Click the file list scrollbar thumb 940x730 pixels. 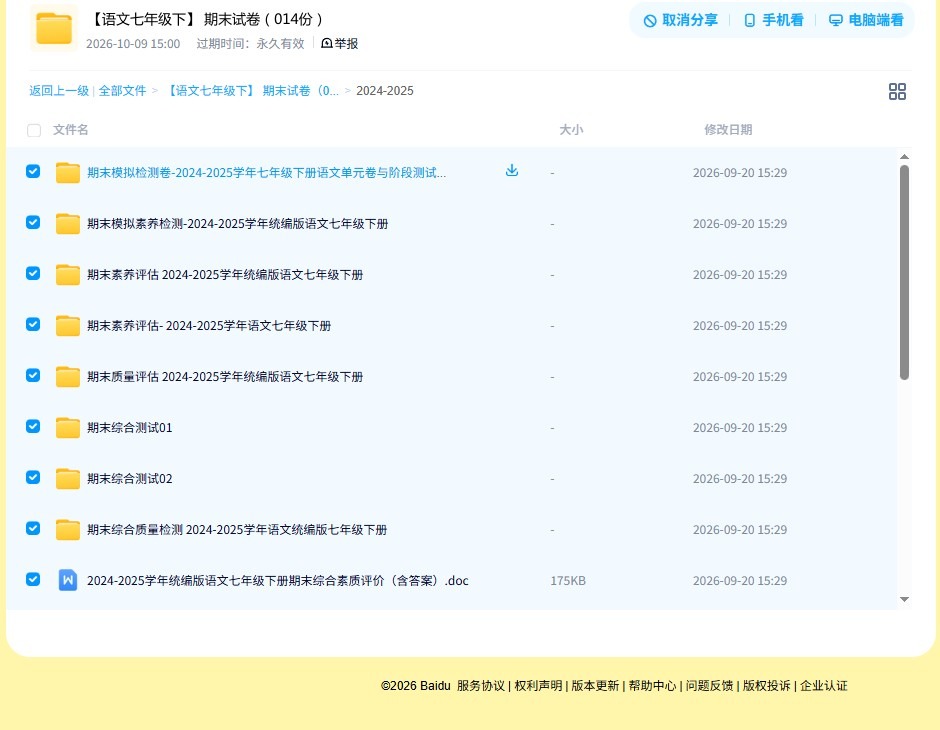(x=904, y=272)
